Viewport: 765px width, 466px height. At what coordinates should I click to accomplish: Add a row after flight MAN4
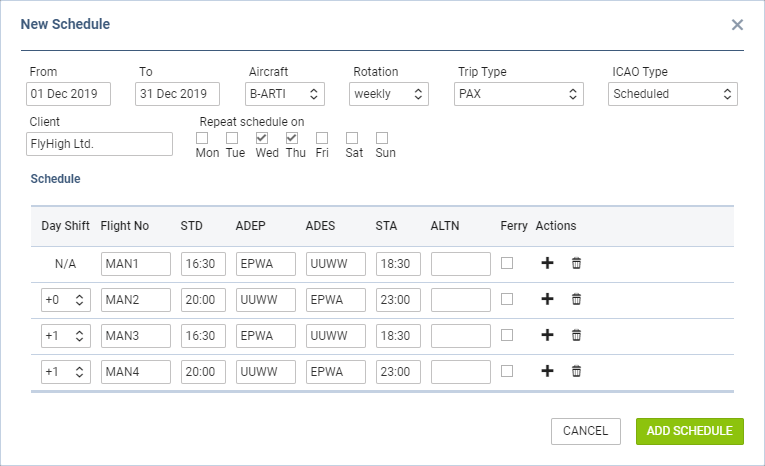[x=547, y=371]
